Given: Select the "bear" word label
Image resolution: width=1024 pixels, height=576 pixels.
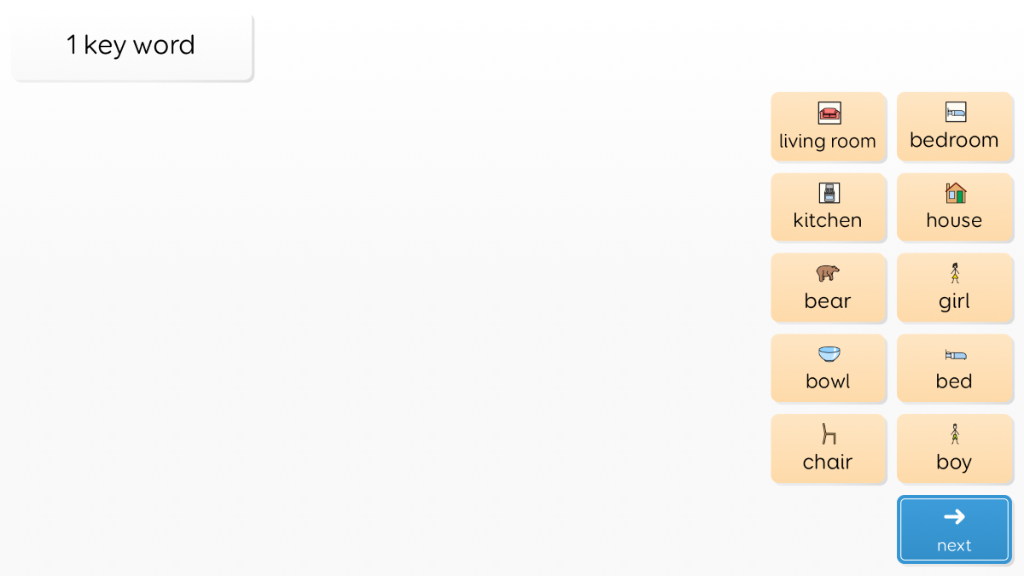Looking at the screenshot, I should (x=827, y=301).
